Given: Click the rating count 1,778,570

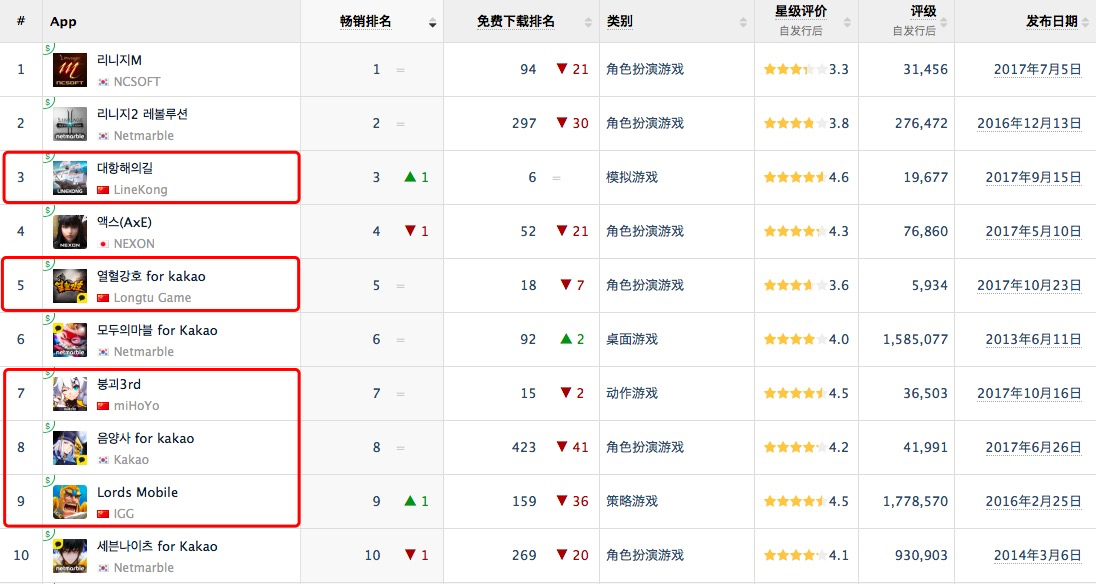Looking at the screenshot, I should 915,501.
